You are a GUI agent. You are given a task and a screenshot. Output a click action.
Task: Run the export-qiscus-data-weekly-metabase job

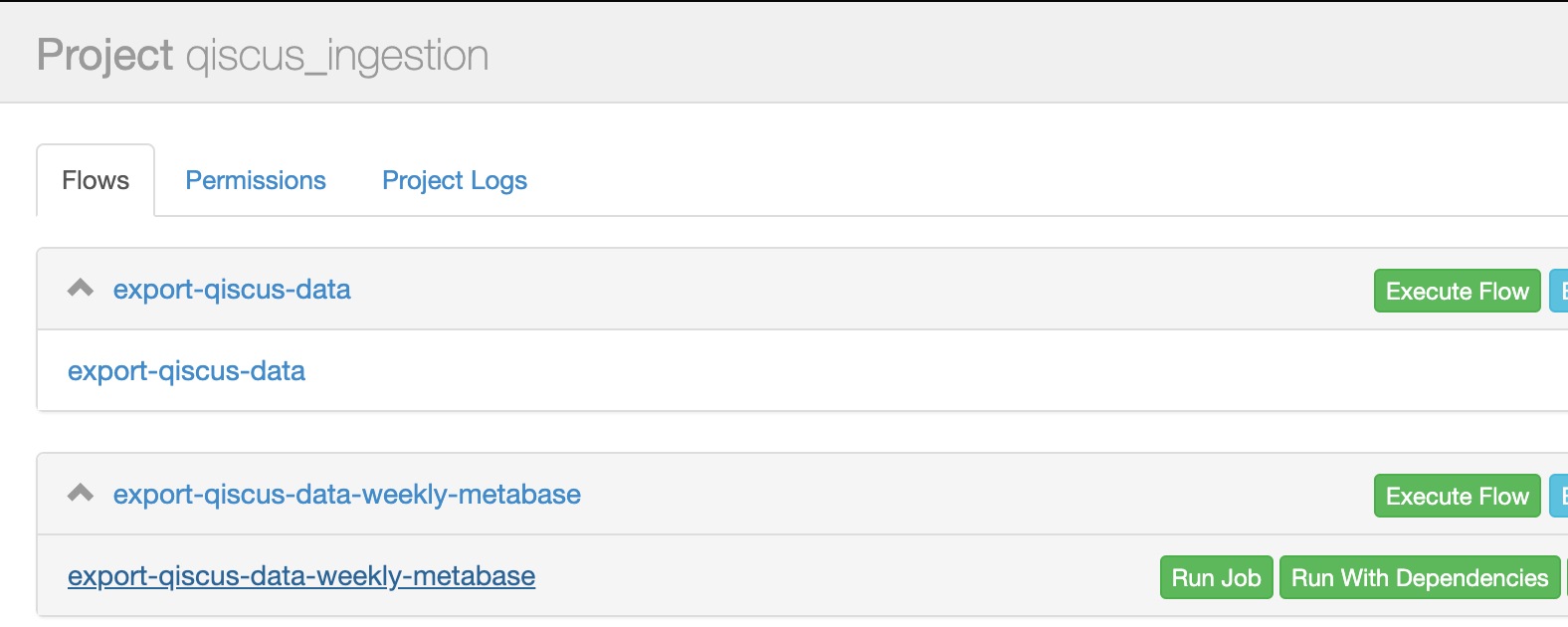coord(1216,577)
